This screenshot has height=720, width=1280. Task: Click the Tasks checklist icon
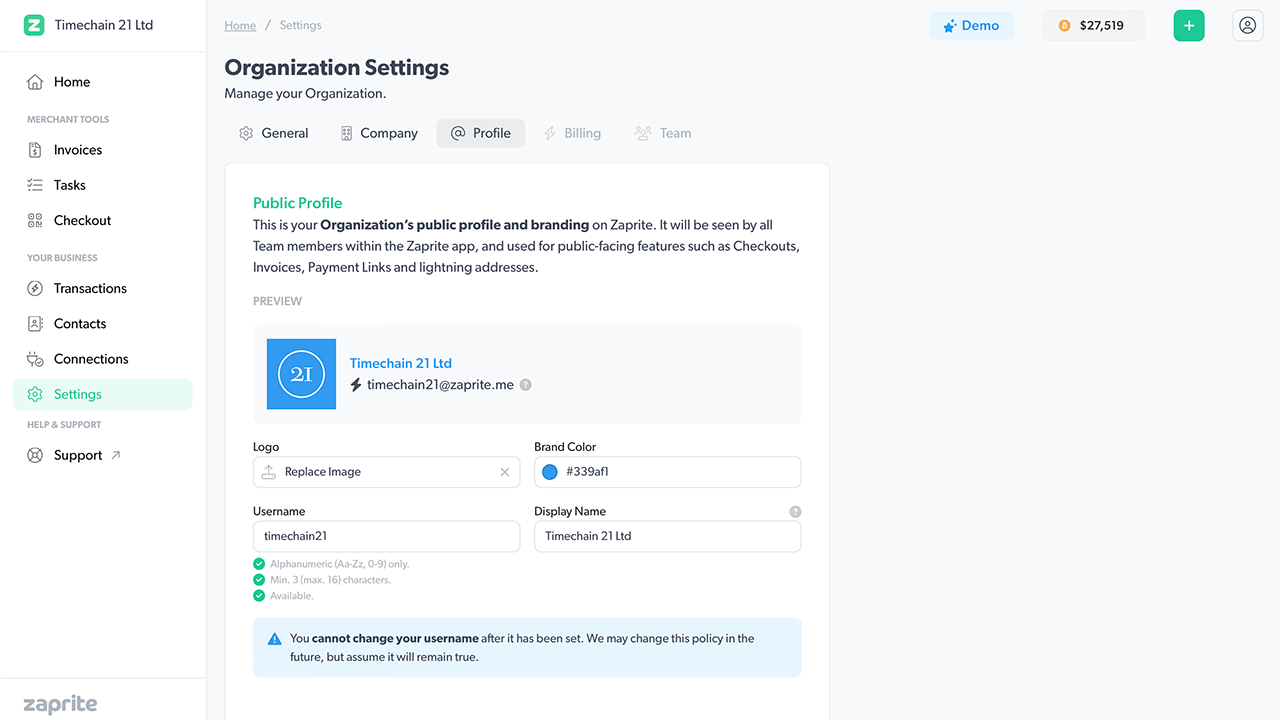pyautogui.click(x=35, y=185)
